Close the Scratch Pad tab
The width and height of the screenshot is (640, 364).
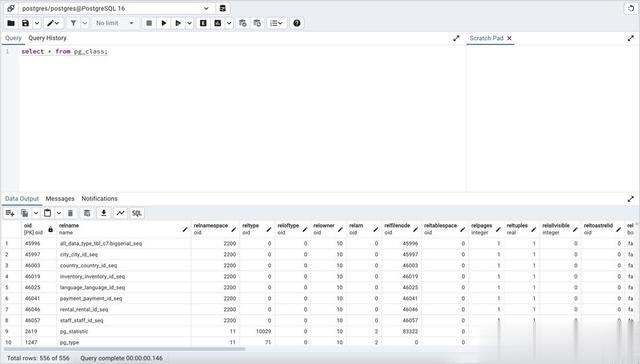tap(509, 38)
